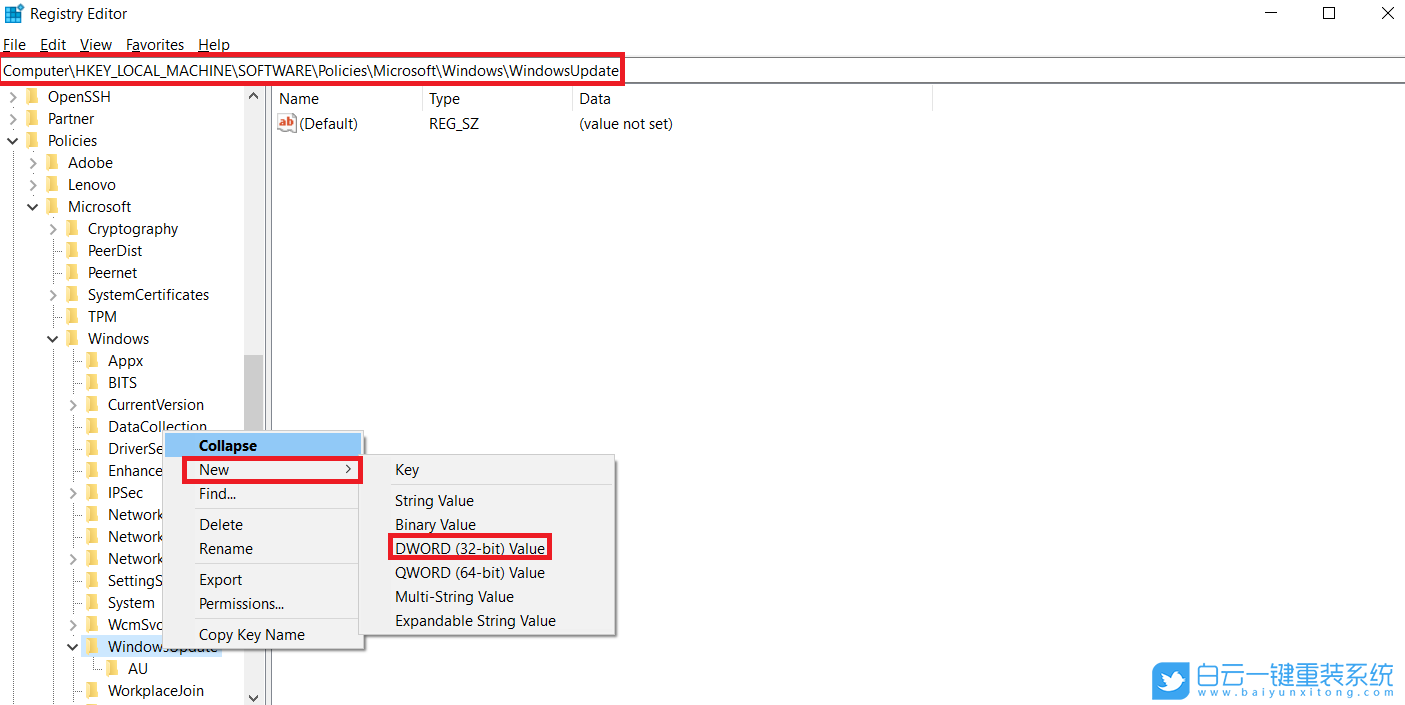This screenshot has width=1405, height=705.
Task: Select Permissions... in context menu
Action: pos(241,604)
